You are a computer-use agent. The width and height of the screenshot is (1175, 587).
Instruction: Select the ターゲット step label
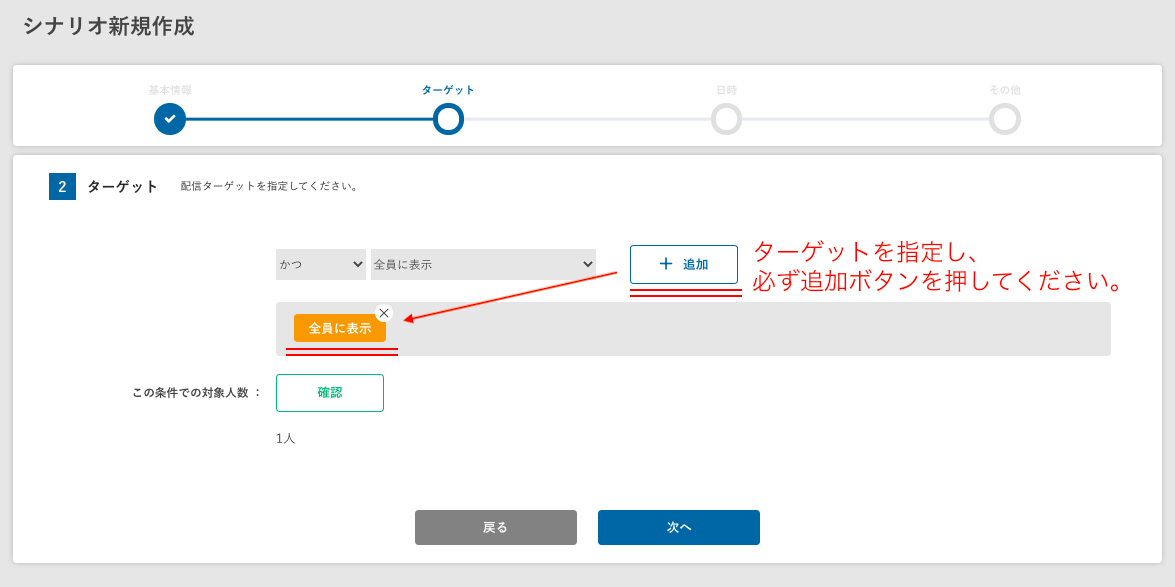pos(448,90)
